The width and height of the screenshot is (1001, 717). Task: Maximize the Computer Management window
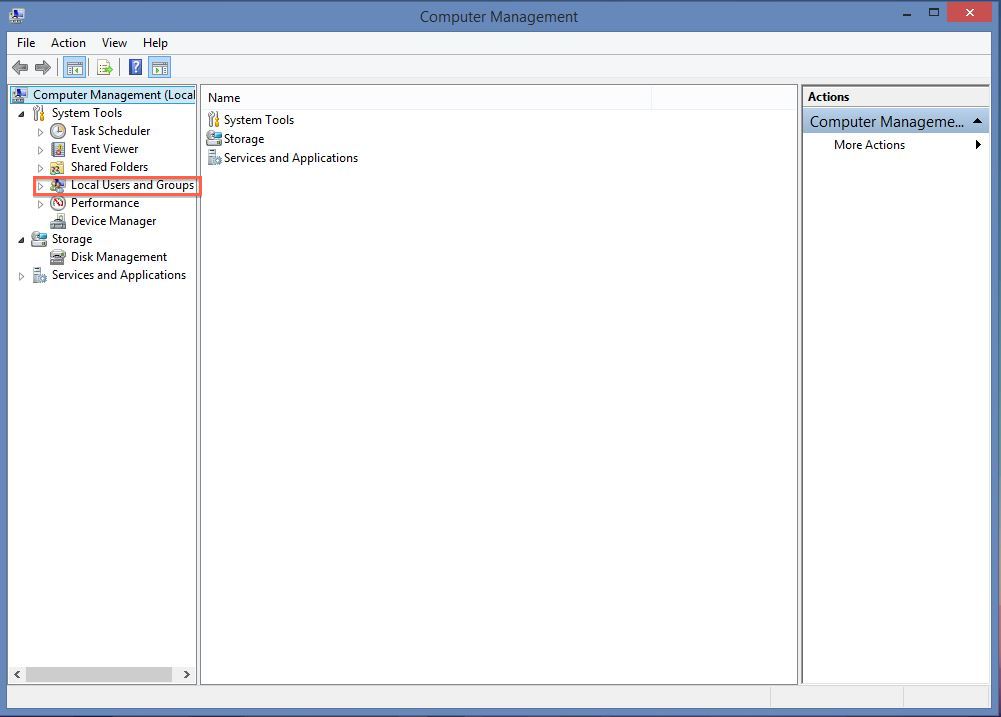pyautogui.click(x=933, y=13)
